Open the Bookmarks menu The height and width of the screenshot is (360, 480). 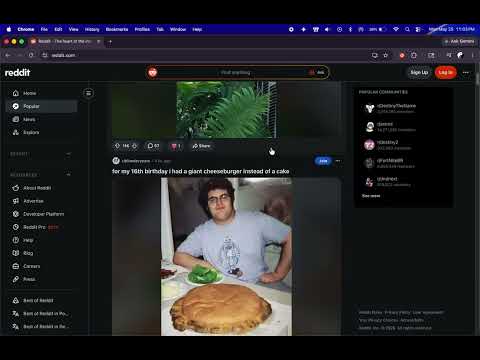pos(117,29)
